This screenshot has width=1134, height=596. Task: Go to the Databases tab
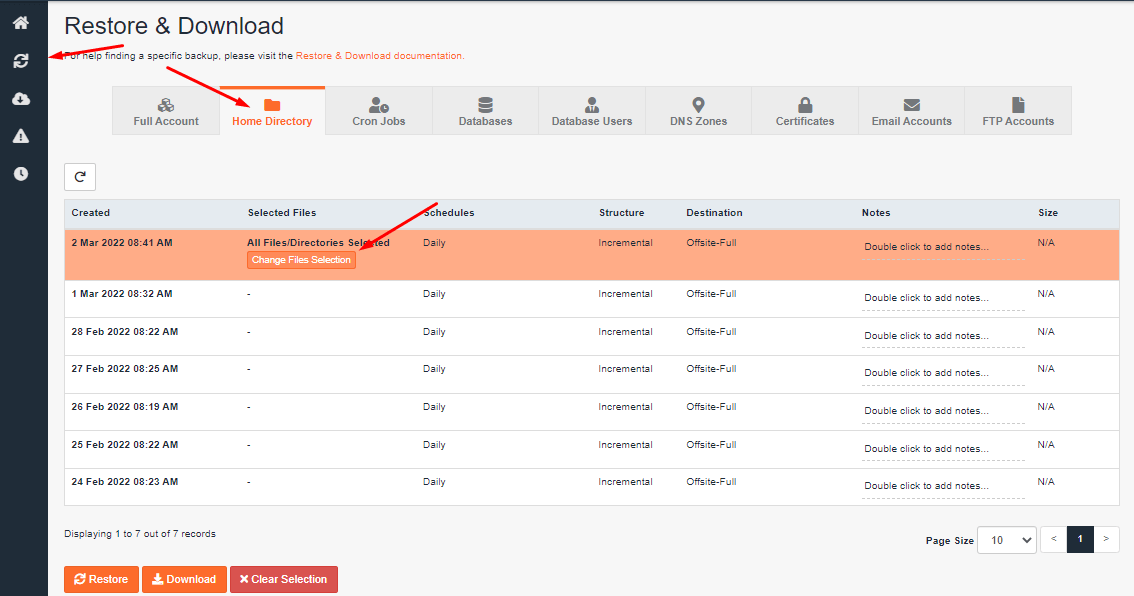coord(485,111)
